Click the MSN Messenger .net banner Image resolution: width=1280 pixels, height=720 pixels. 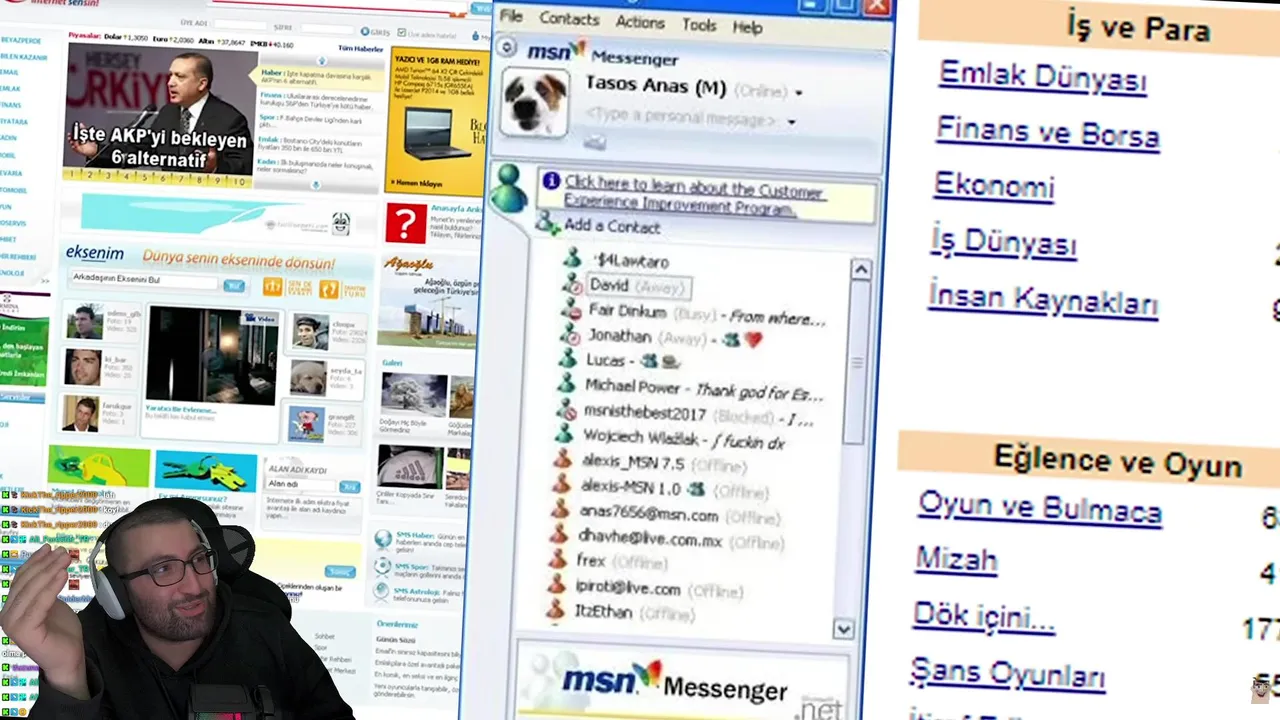pyautogui.click(x=683, y=683)
